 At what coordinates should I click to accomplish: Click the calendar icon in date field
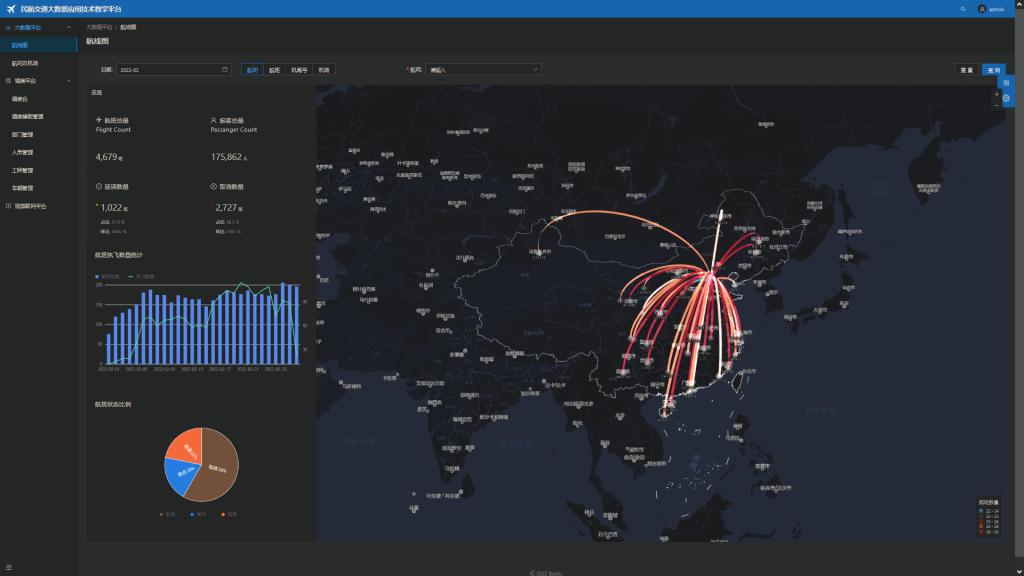(225, 70)
